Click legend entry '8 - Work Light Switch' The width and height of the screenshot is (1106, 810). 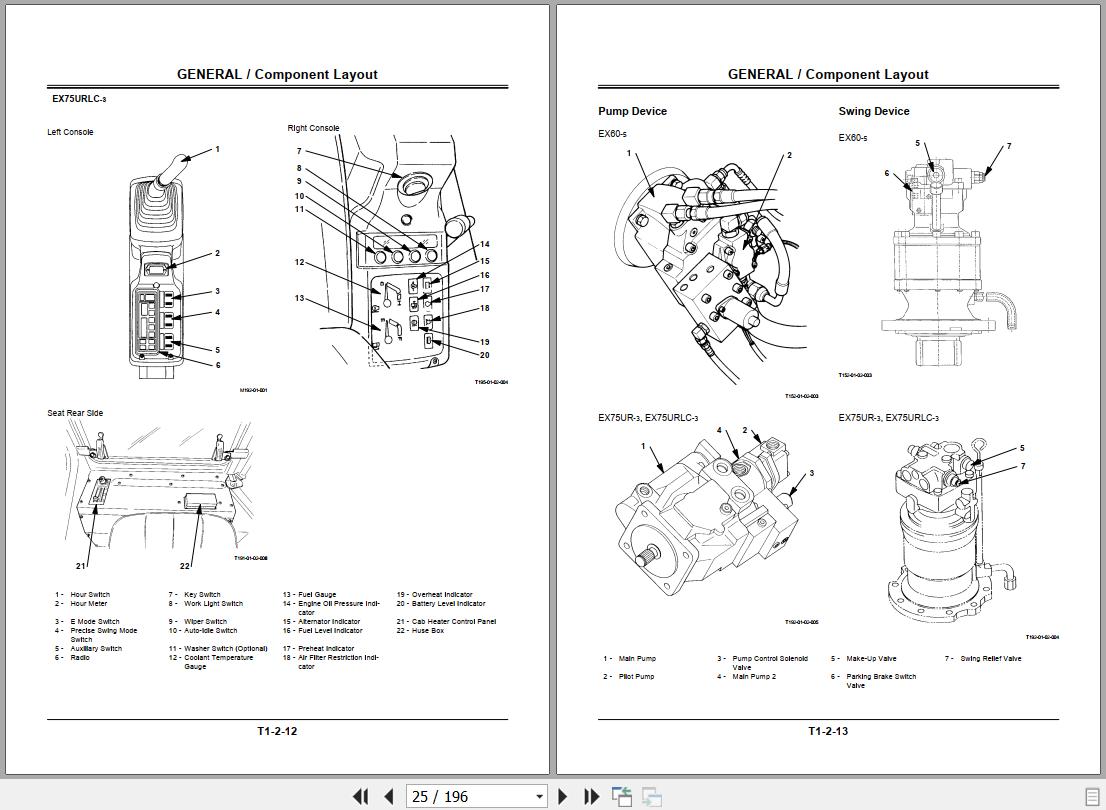[205, 604]
